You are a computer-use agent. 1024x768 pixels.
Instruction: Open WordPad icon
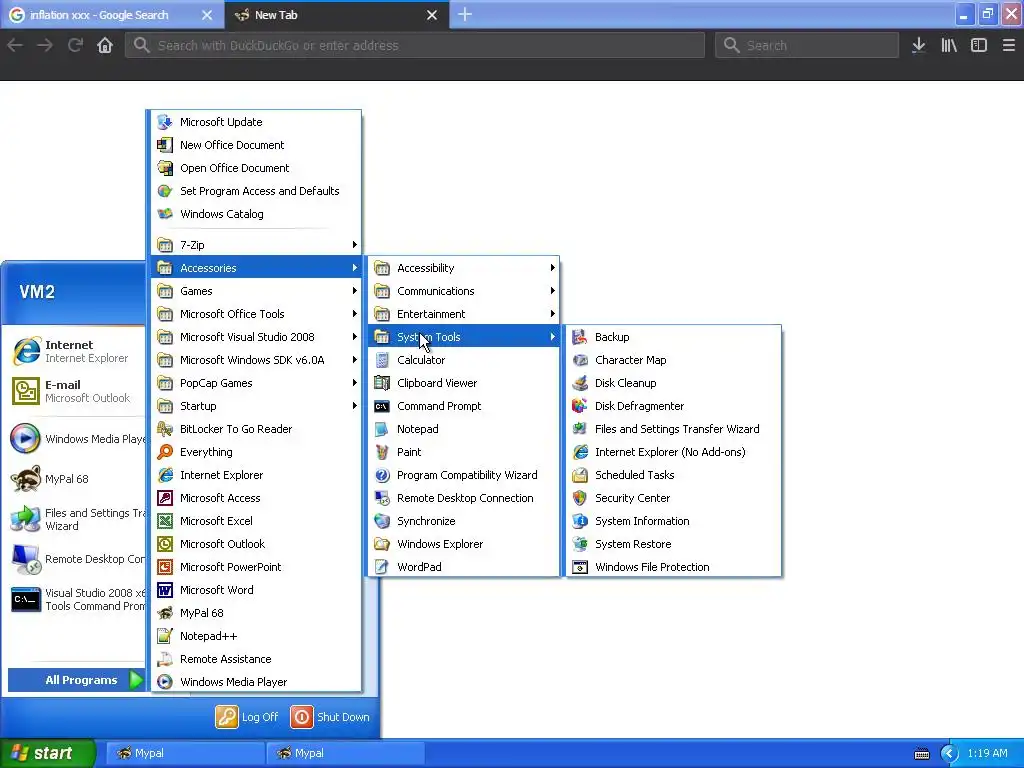pyautogui.click(x=382, y=567)
